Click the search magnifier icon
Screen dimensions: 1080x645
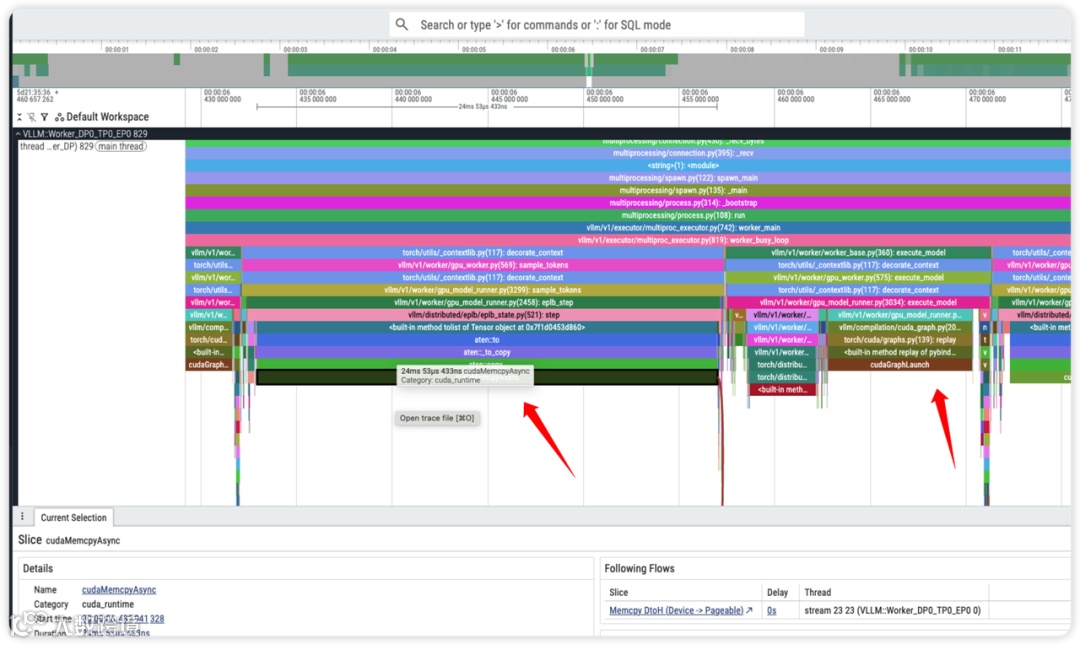[402, 25]
